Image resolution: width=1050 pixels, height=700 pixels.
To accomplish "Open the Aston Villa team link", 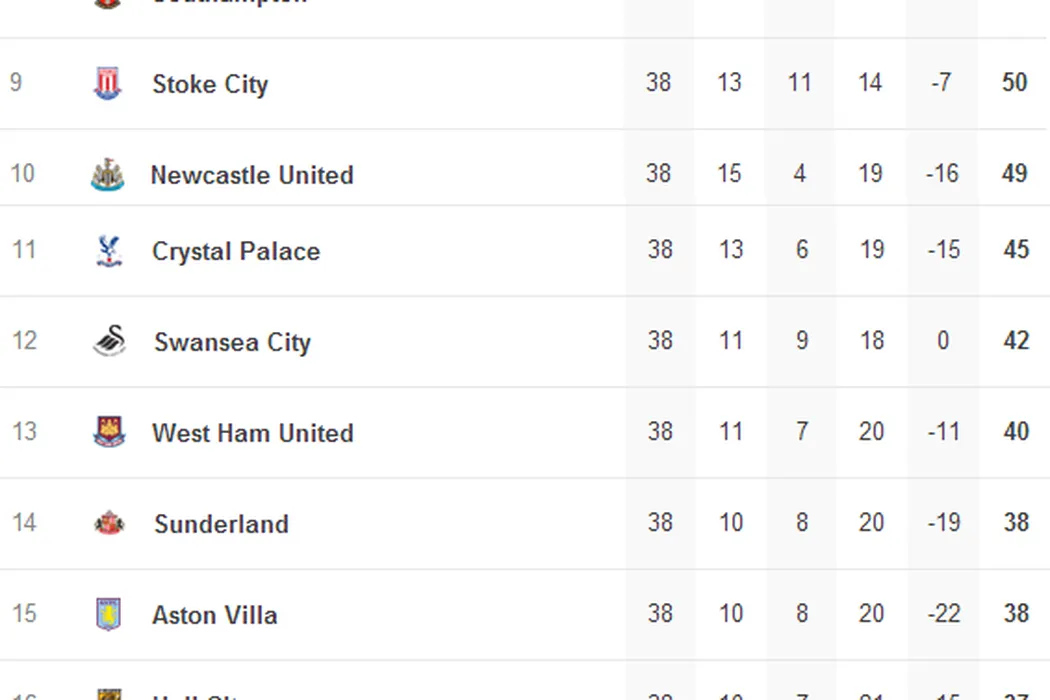I will coord(214,615).
